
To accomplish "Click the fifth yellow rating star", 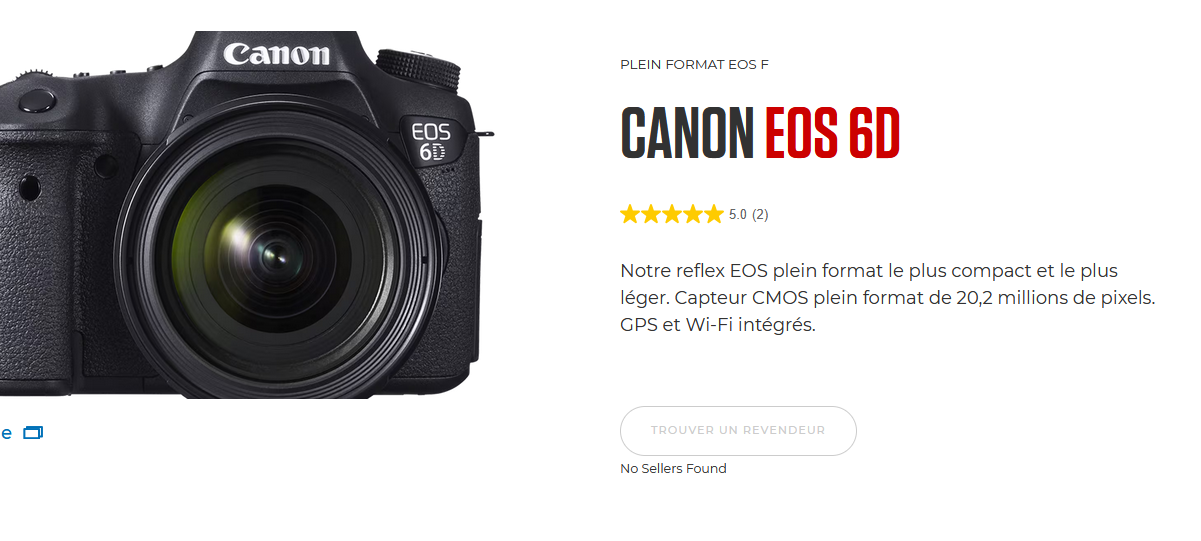I will pos(713,214).
